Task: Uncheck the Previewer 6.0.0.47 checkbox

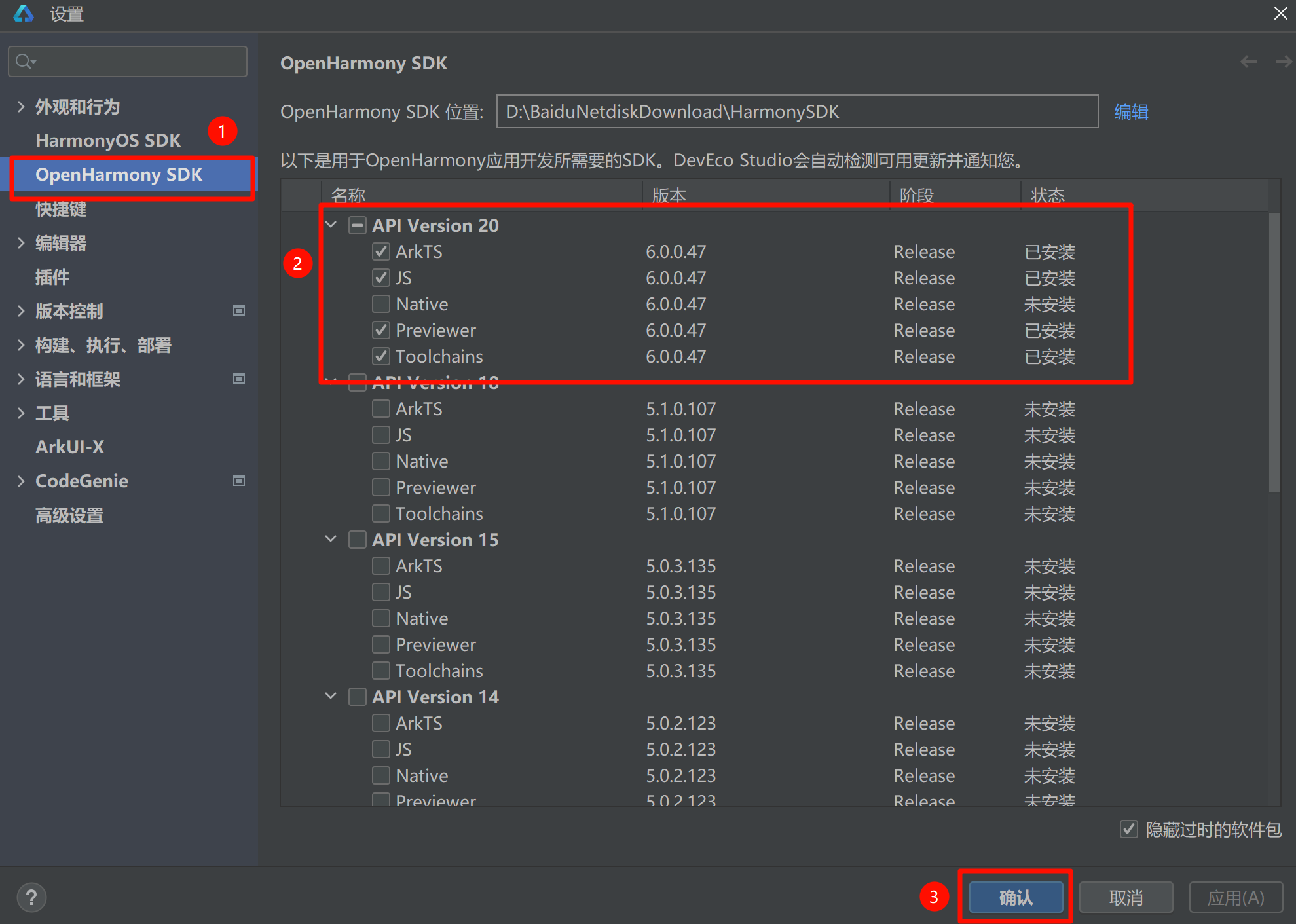Action: coord(381,330)
